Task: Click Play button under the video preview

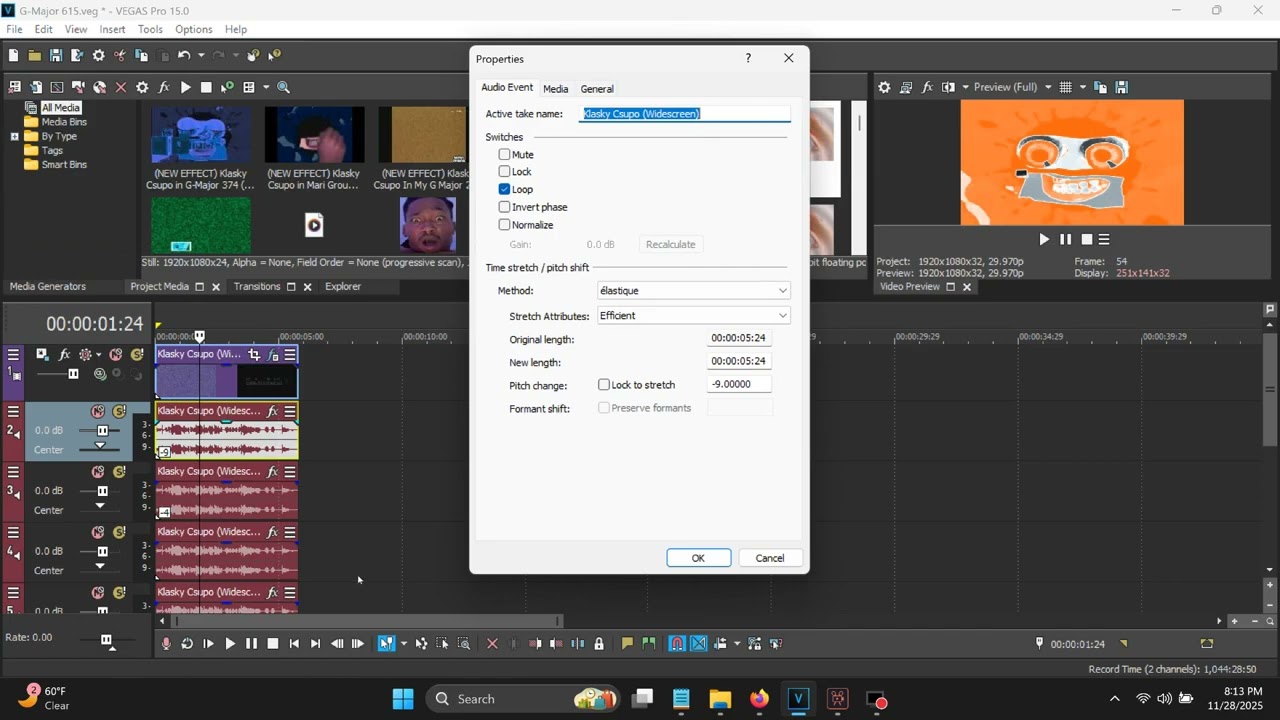Action: click(1044, 239)
